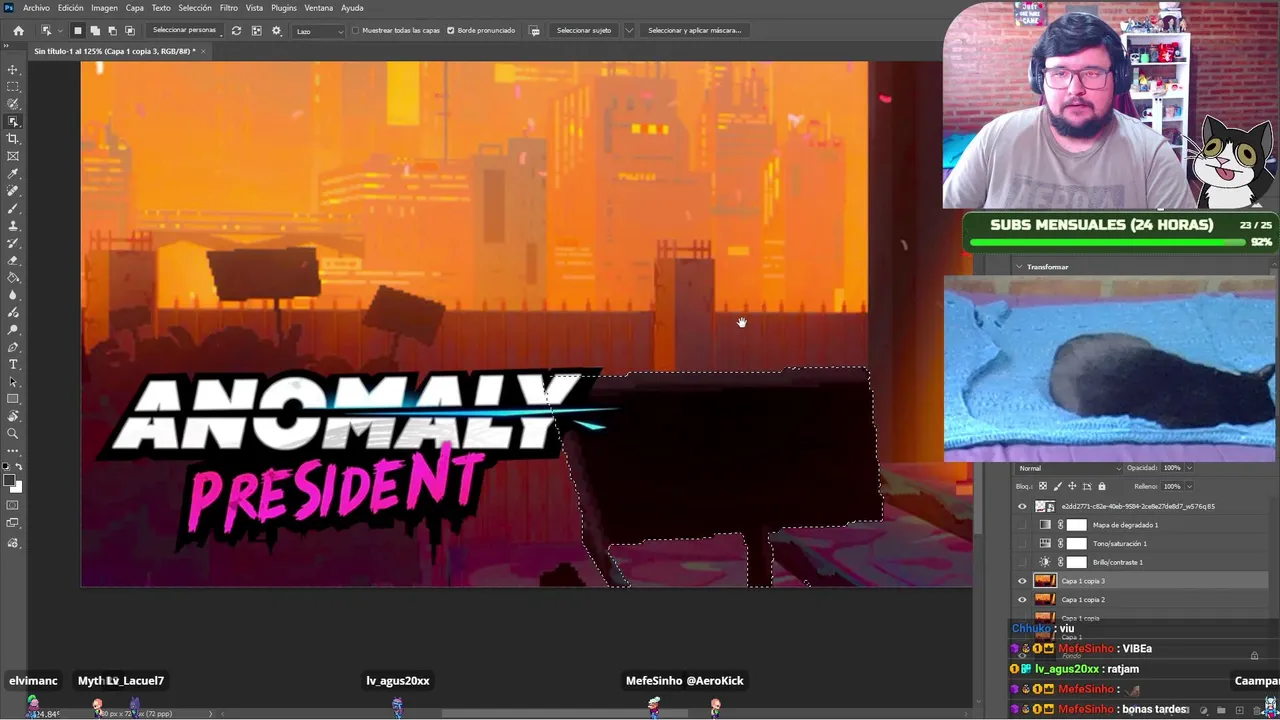Select the Eyedropper tool
1280x720 pixels.
tap(13, 174)
